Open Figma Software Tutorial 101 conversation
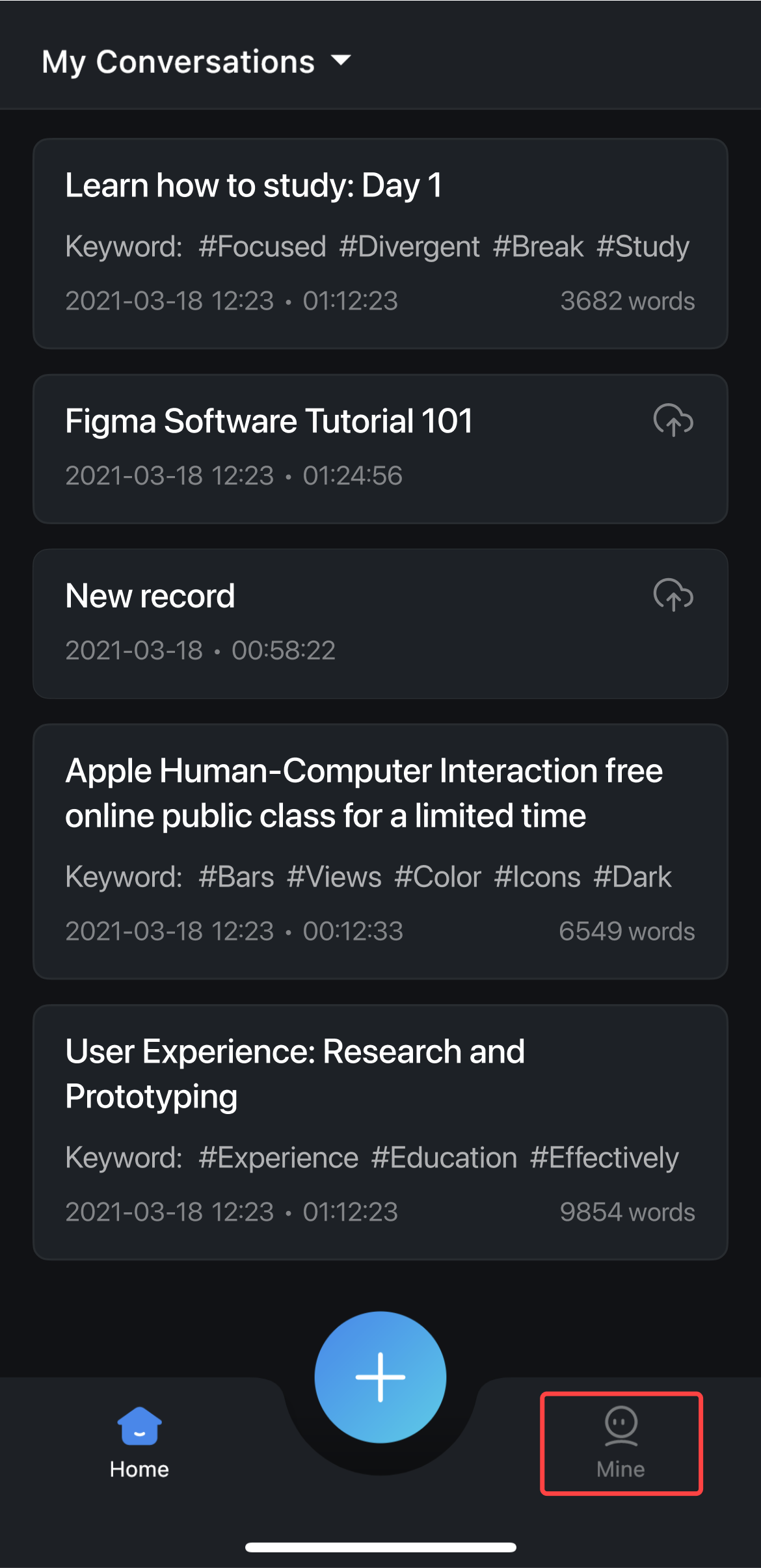Screen dimensions: 761x1568 click(x=380, y=449)
